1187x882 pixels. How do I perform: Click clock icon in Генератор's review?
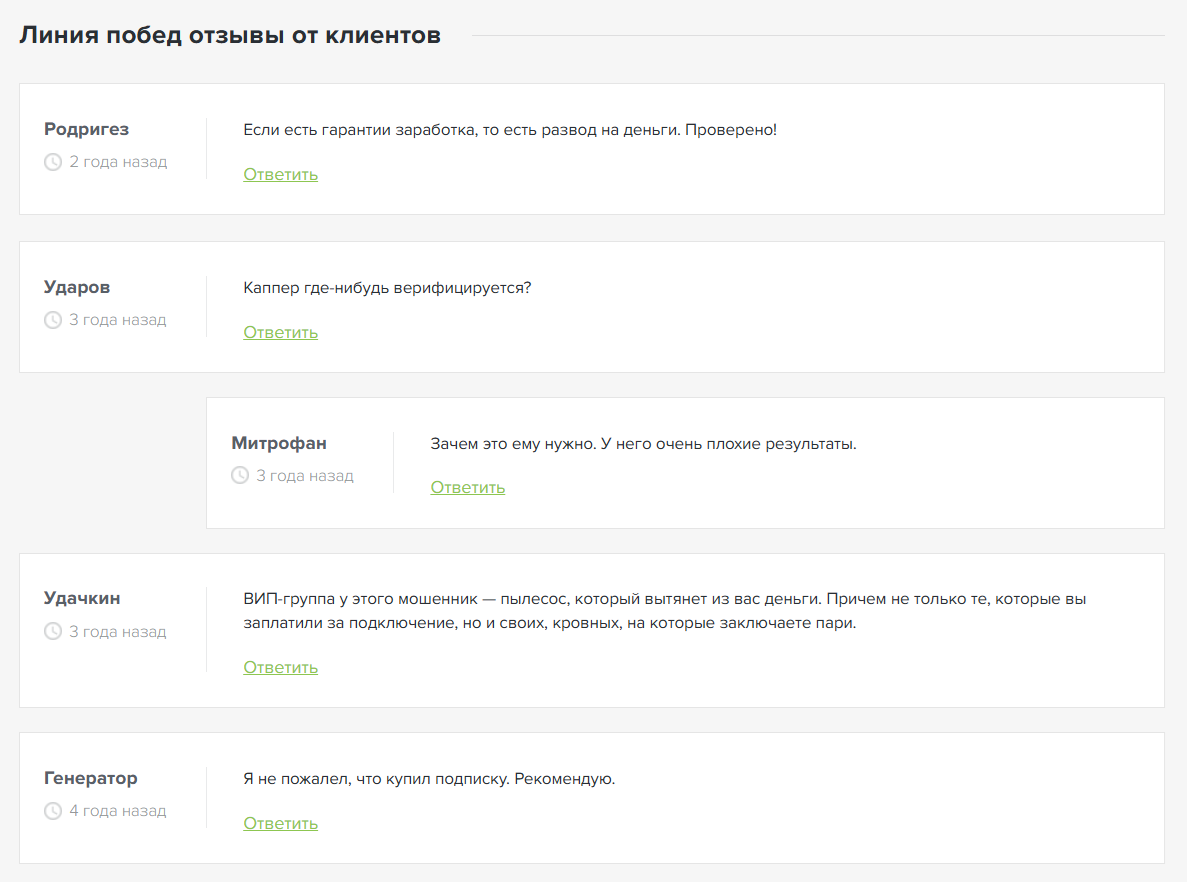pos(53,811)
